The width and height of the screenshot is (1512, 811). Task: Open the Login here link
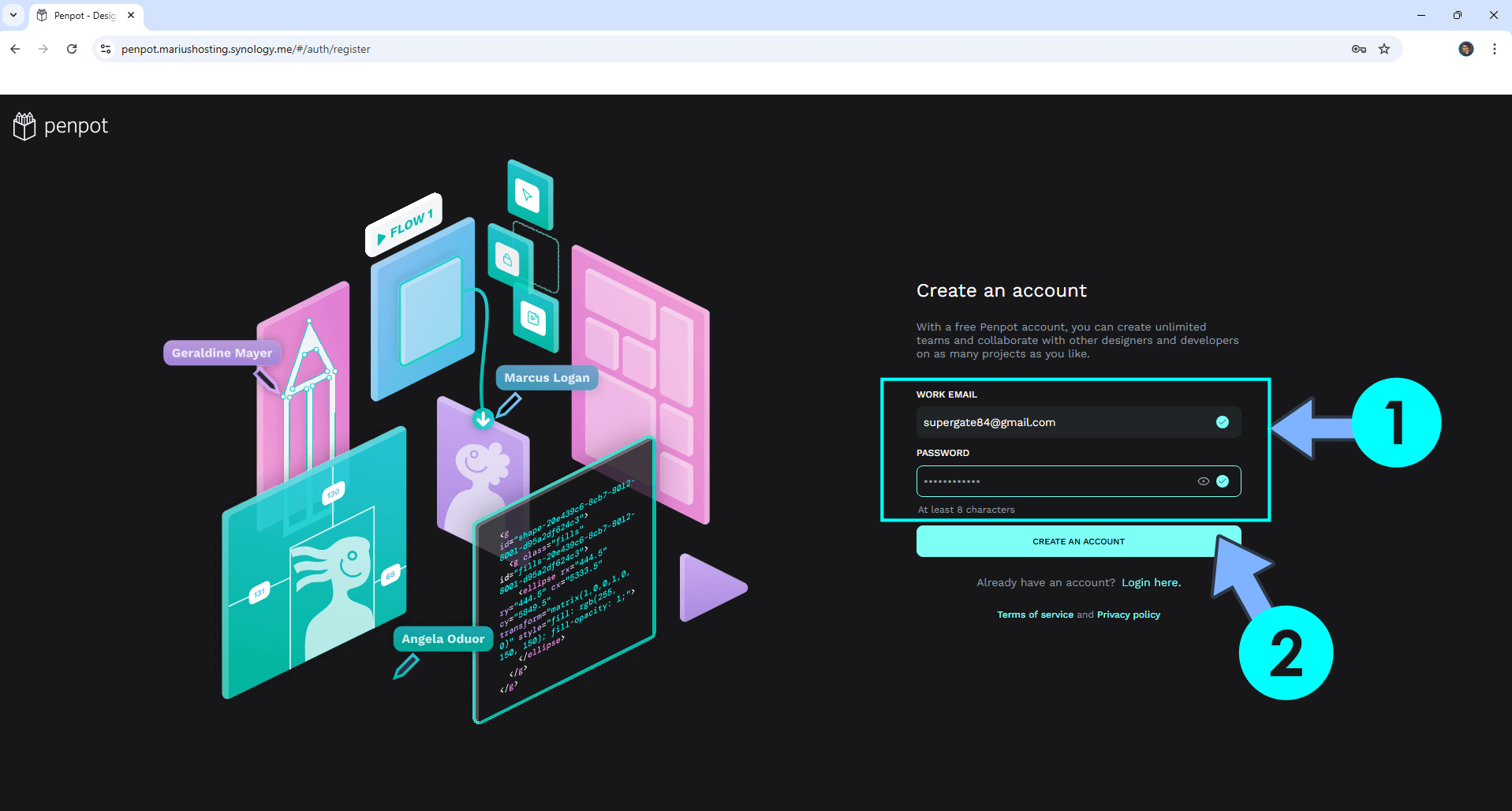(1151, 583)
